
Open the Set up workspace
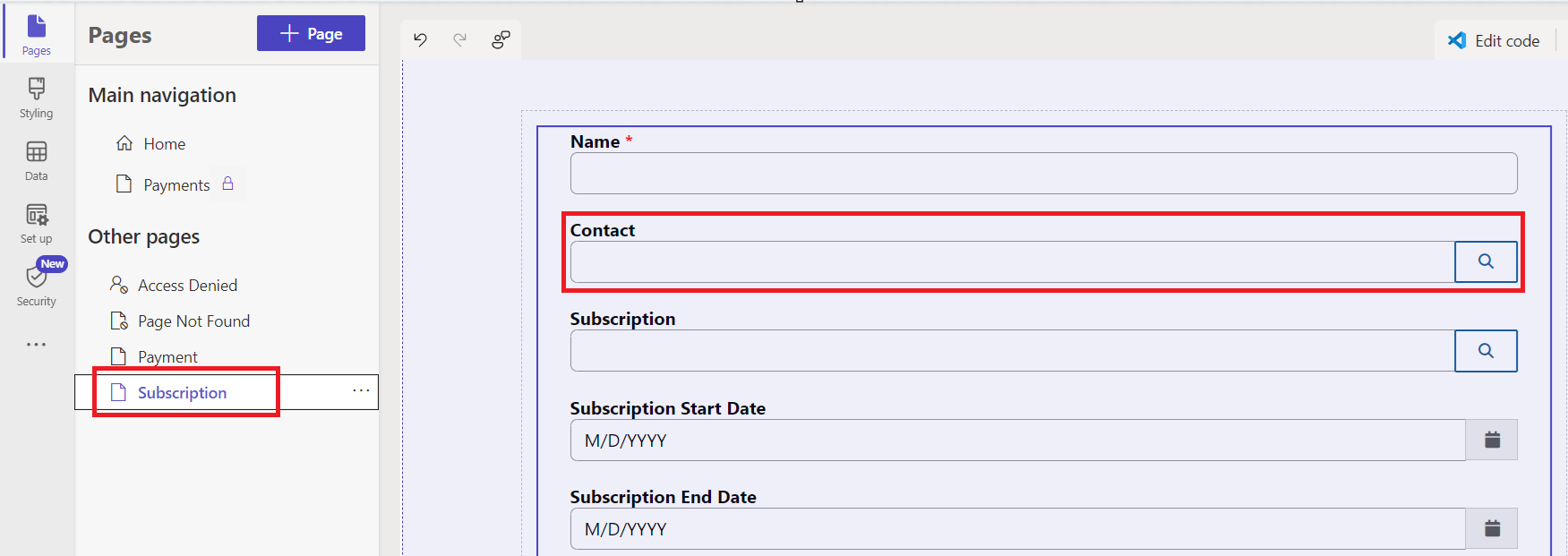pos(37,224)
